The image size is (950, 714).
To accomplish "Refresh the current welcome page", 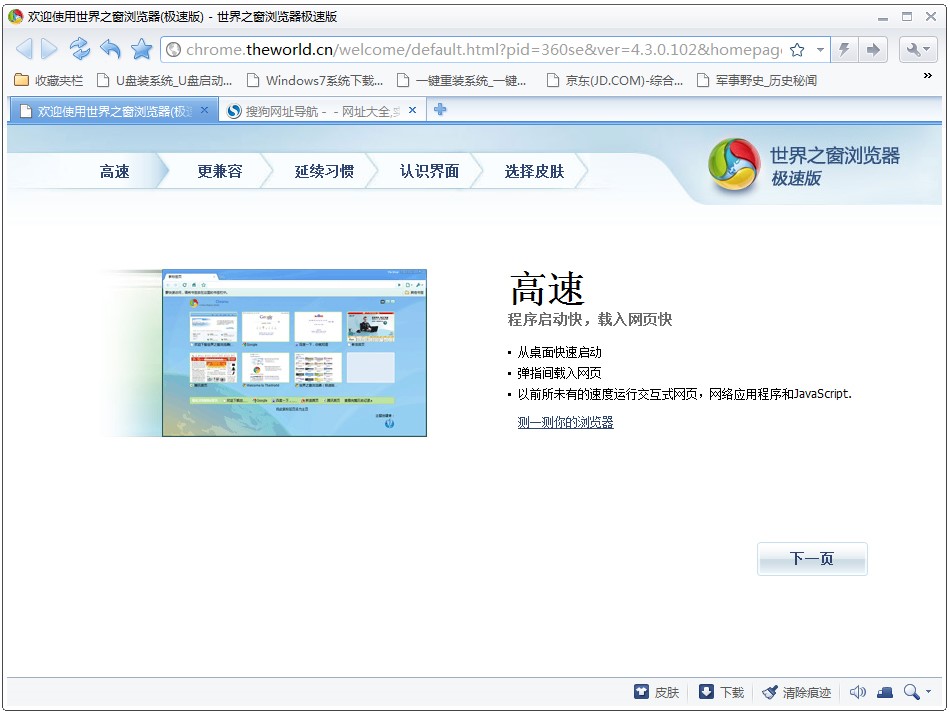I will point(79,48).
